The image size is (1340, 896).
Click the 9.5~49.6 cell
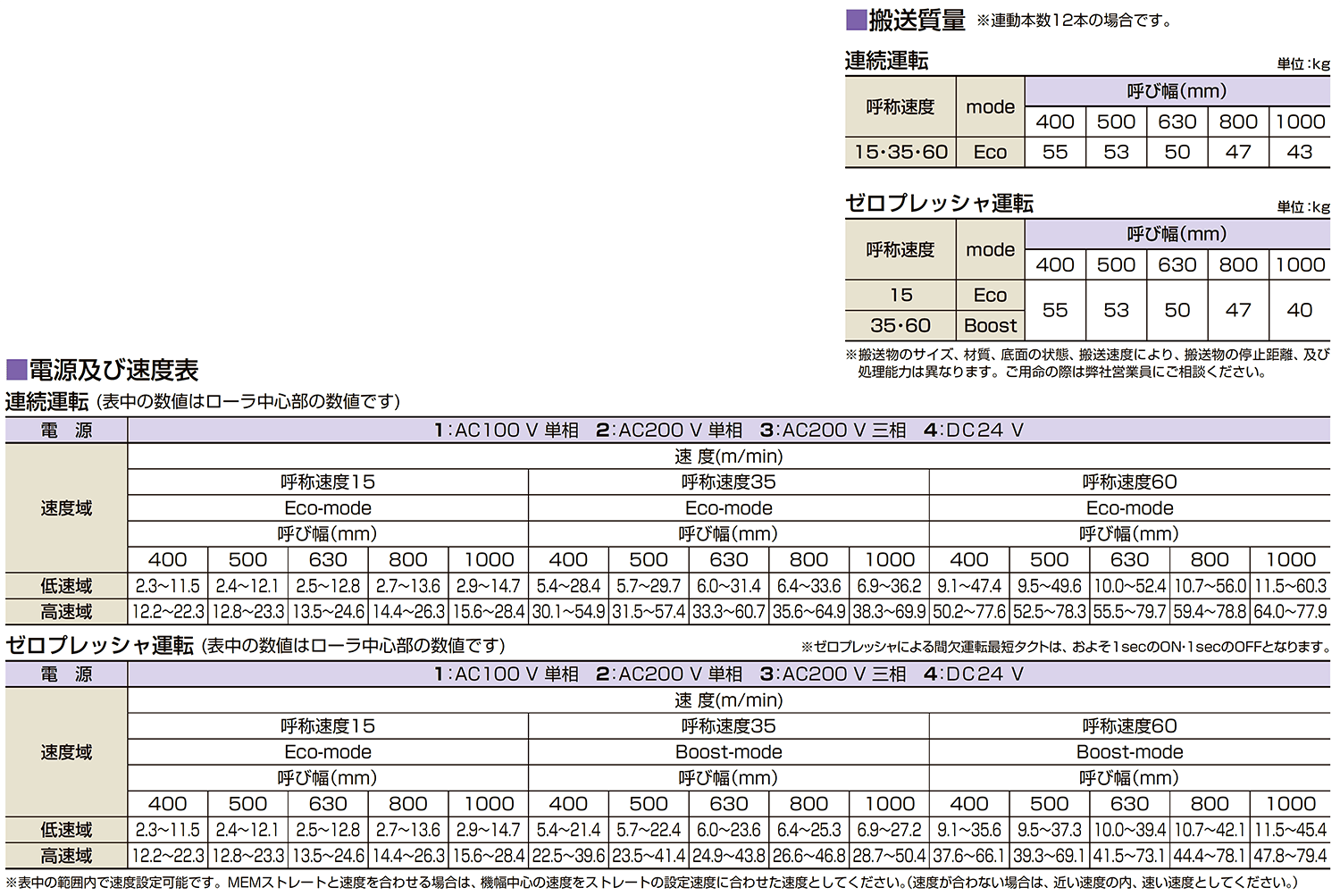pyautogui.click(x=1050, y=586)
